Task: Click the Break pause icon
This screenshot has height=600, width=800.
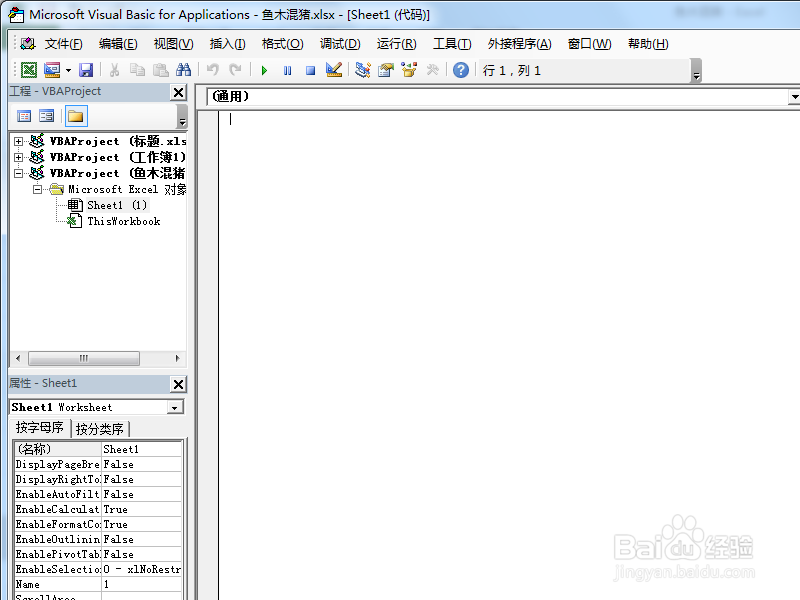Action: [x=287, y=70]
